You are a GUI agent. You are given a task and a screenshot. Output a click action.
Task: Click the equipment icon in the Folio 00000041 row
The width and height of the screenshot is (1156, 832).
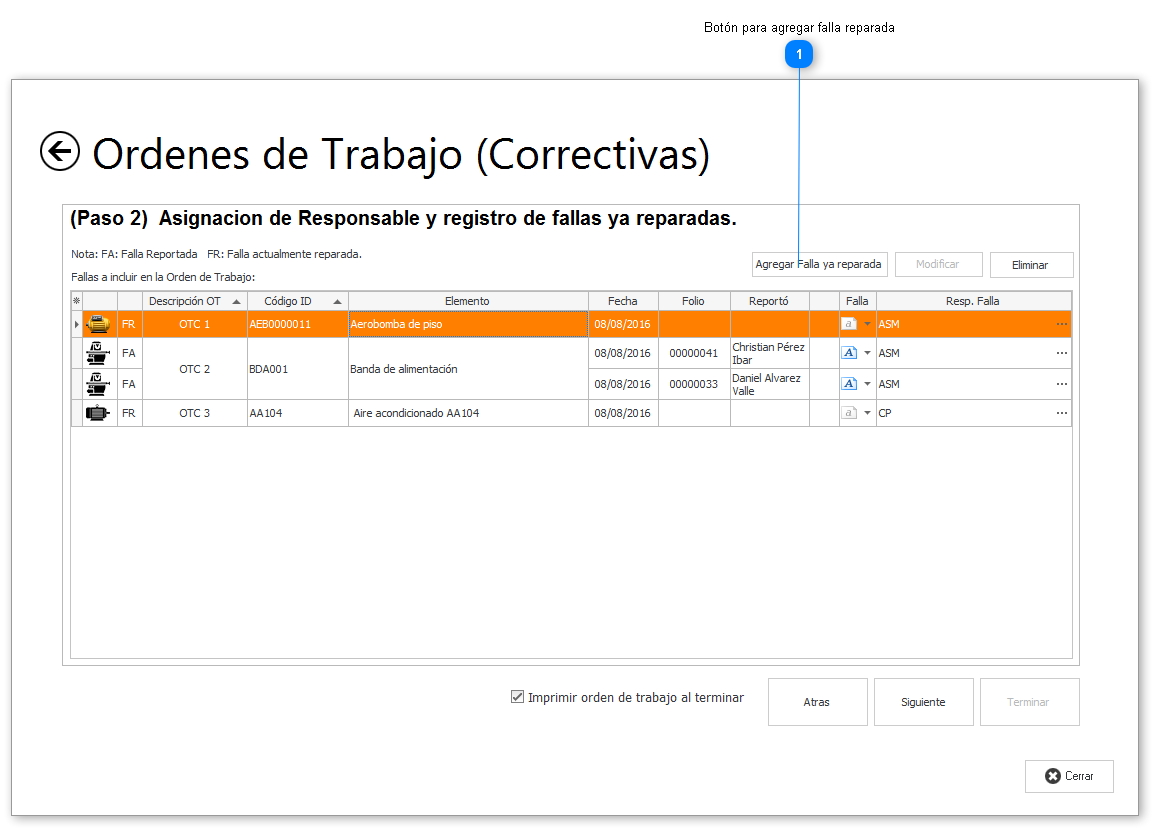coord(98,353)
